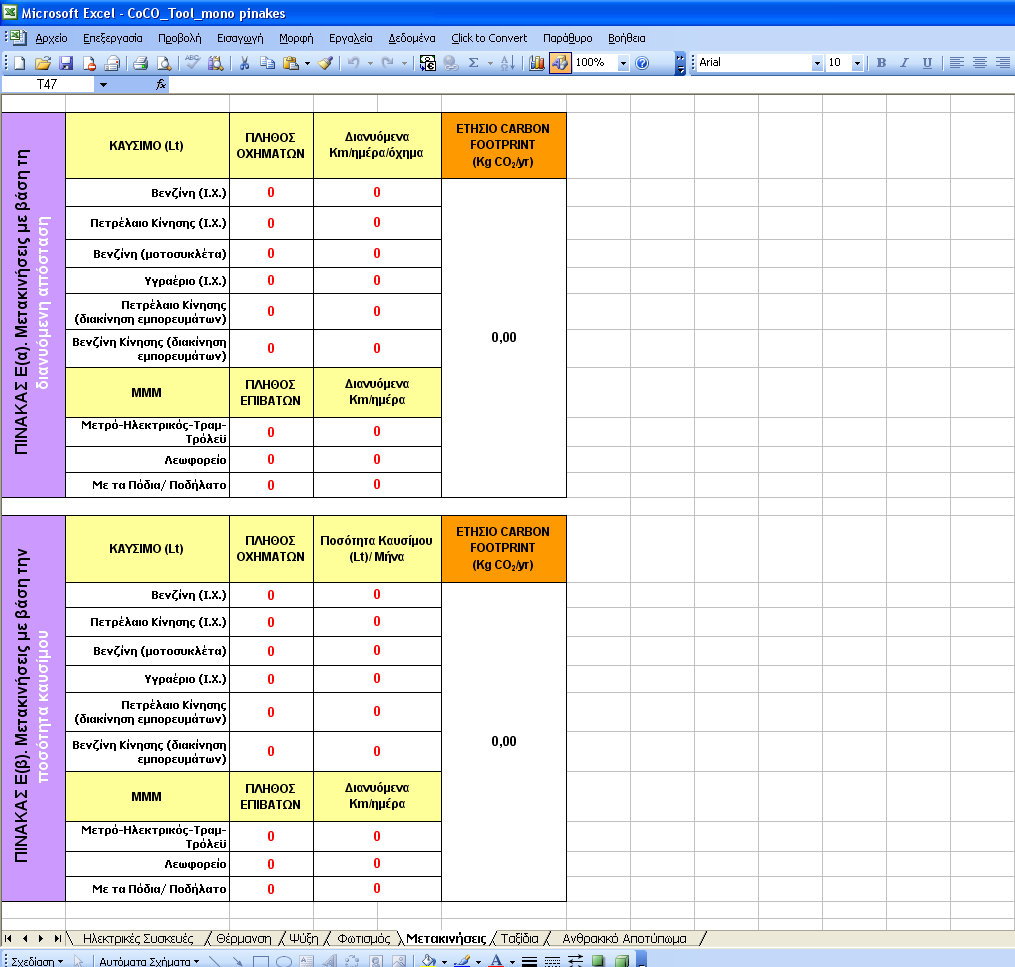The width and height of the screenshot is (1015, 967).
Task: Switch to the Φωτισμός sheet tab
Action: point(364,939)
